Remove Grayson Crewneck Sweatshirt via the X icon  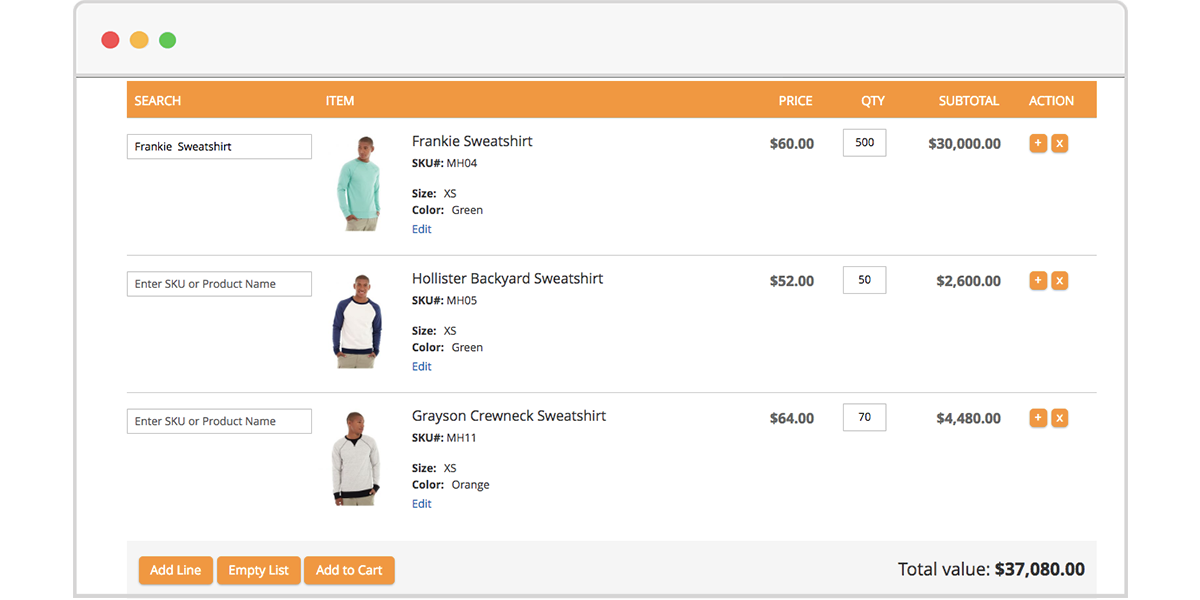pos(1060,418)
